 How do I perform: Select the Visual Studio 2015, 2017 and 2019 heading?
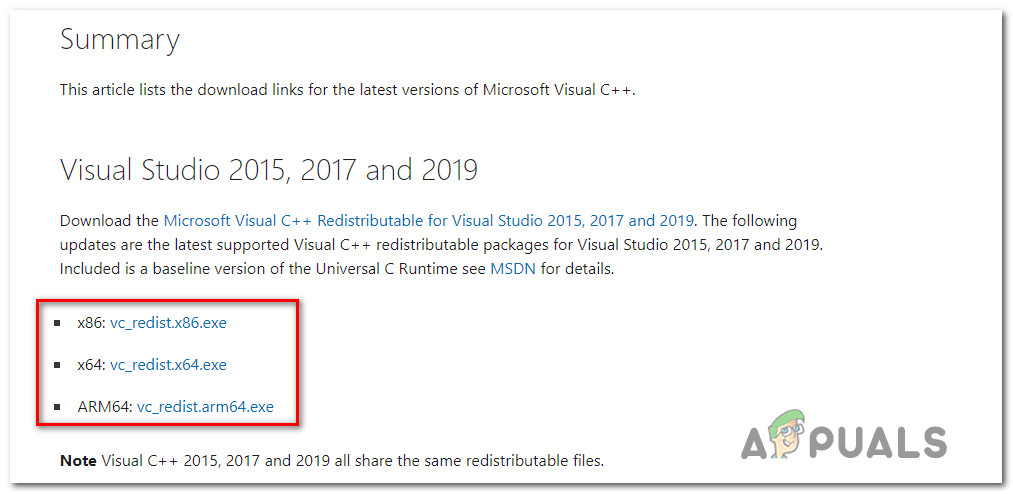[268, 169]
